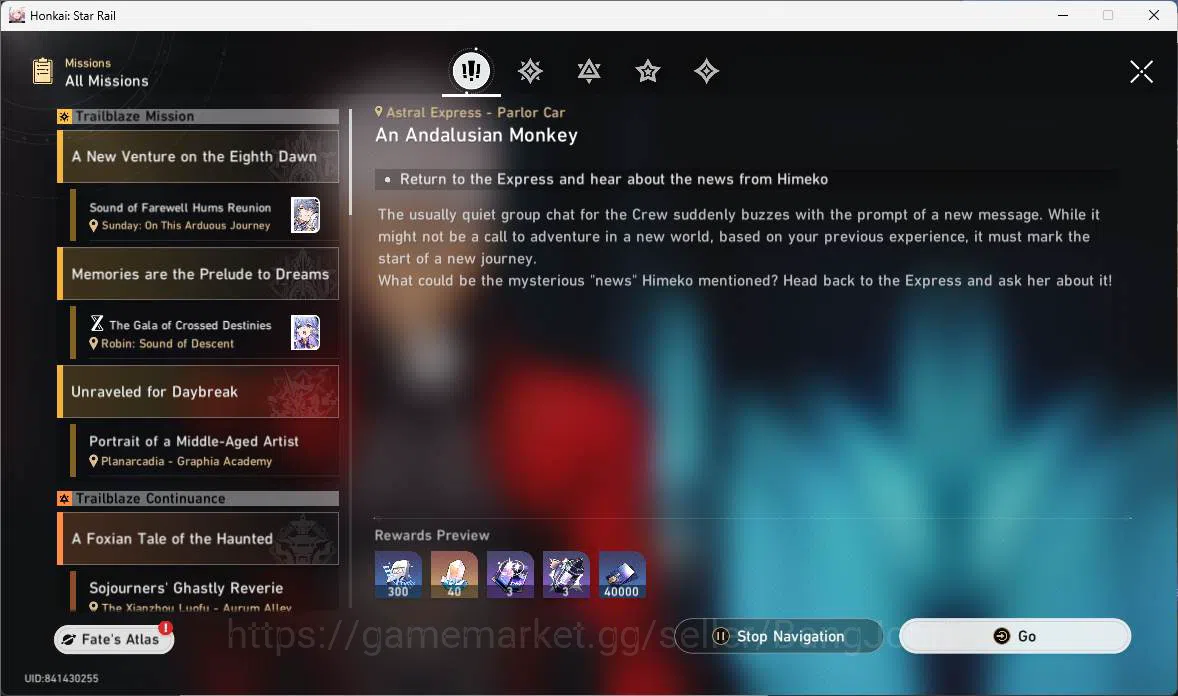The image size is (1178, 696).
Task: Select A Foxian Tale of the Haunted
Action: [198, 538]
